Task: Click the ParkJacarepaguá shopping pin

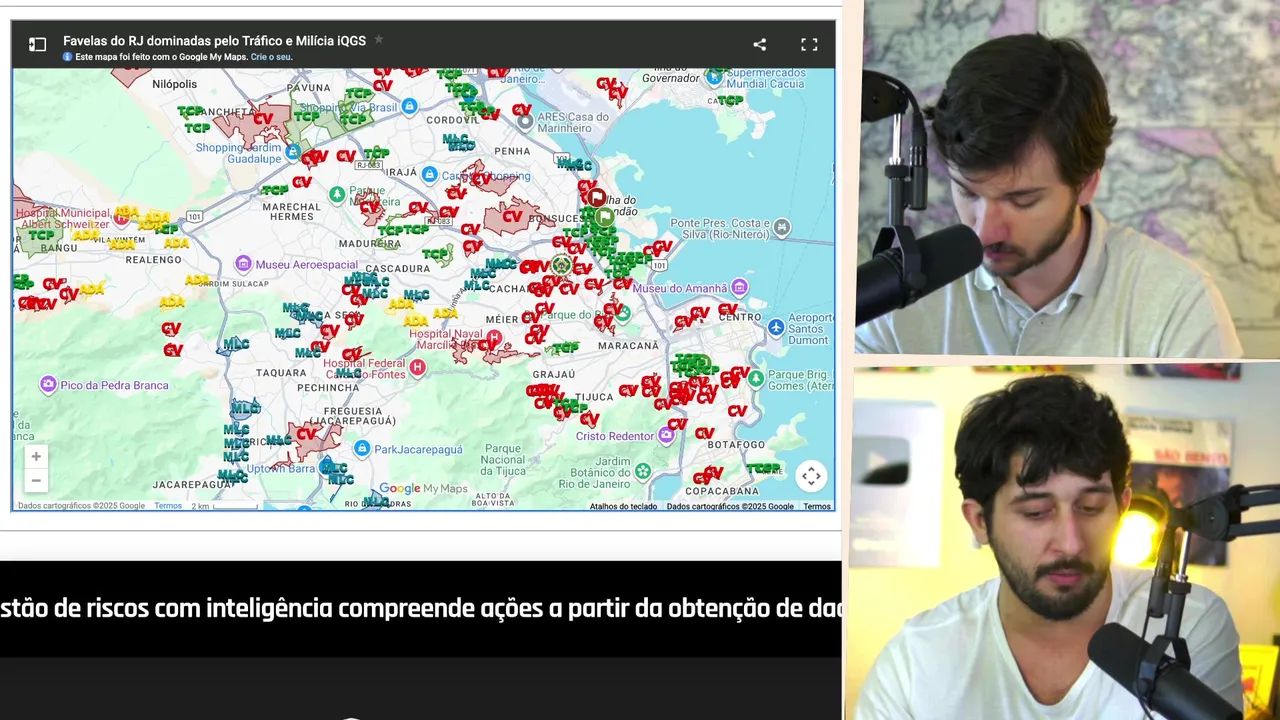Action: pyautogui.click(x=362, y=449)
